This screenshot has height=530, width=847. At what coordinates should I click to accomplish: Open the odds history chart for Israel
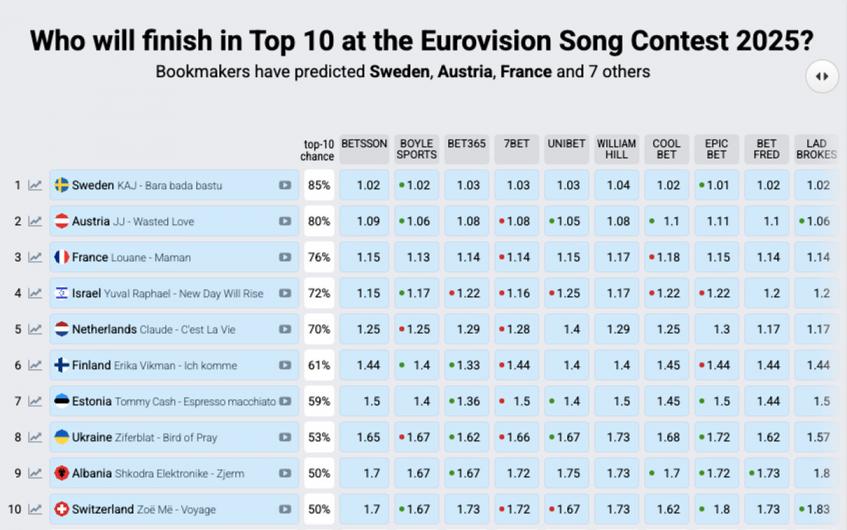(x=35, y=293)
